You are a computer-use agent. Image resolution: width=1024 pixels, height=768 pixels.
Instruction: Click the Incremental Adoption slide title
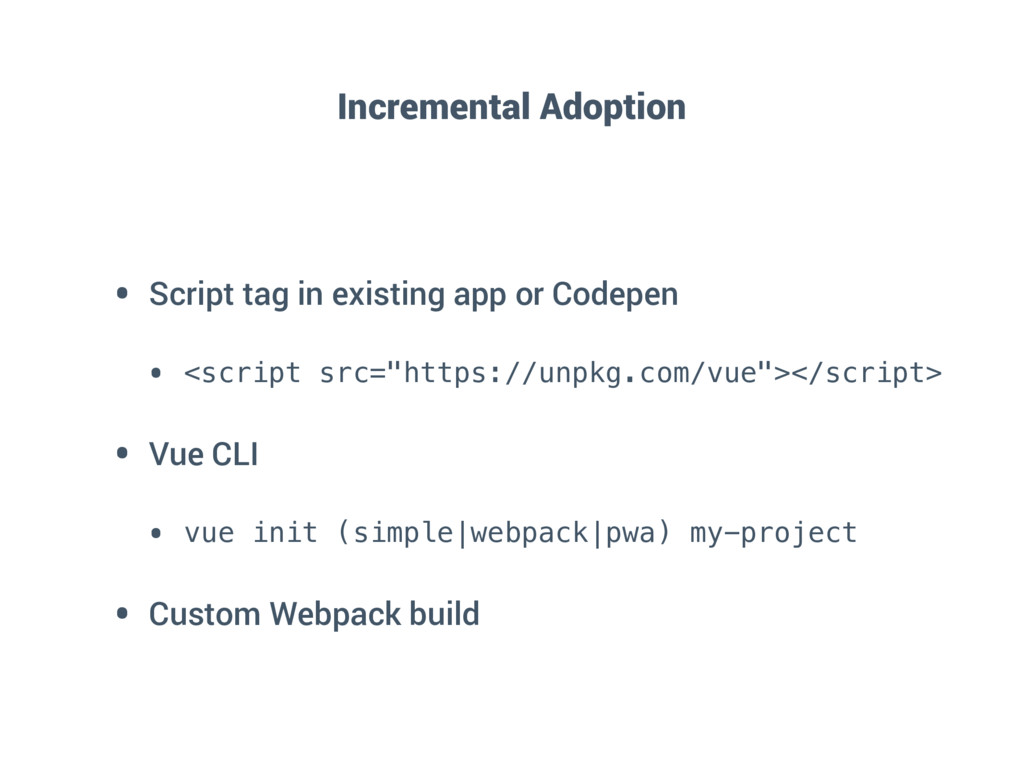click(x=511, y=107)
